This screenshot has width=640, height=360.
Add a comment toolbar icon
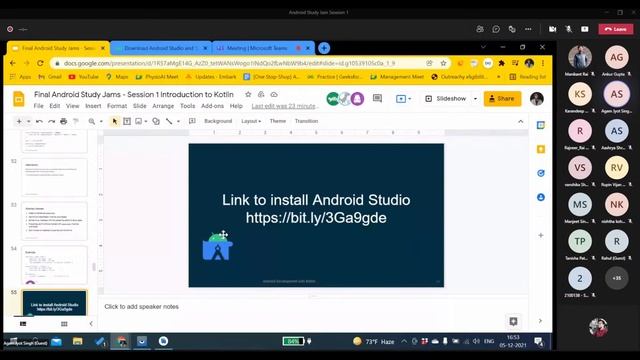point(192,121)
